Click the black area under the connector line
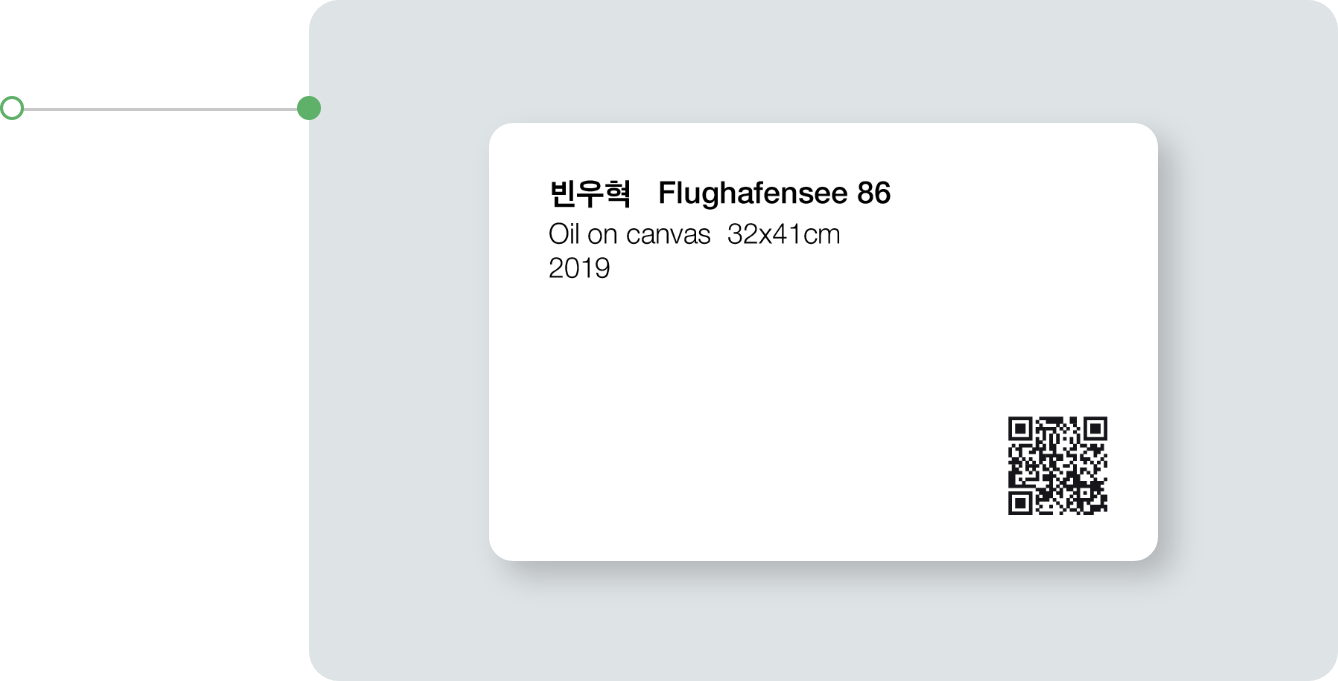The image size is (1338, 681). 150,400
